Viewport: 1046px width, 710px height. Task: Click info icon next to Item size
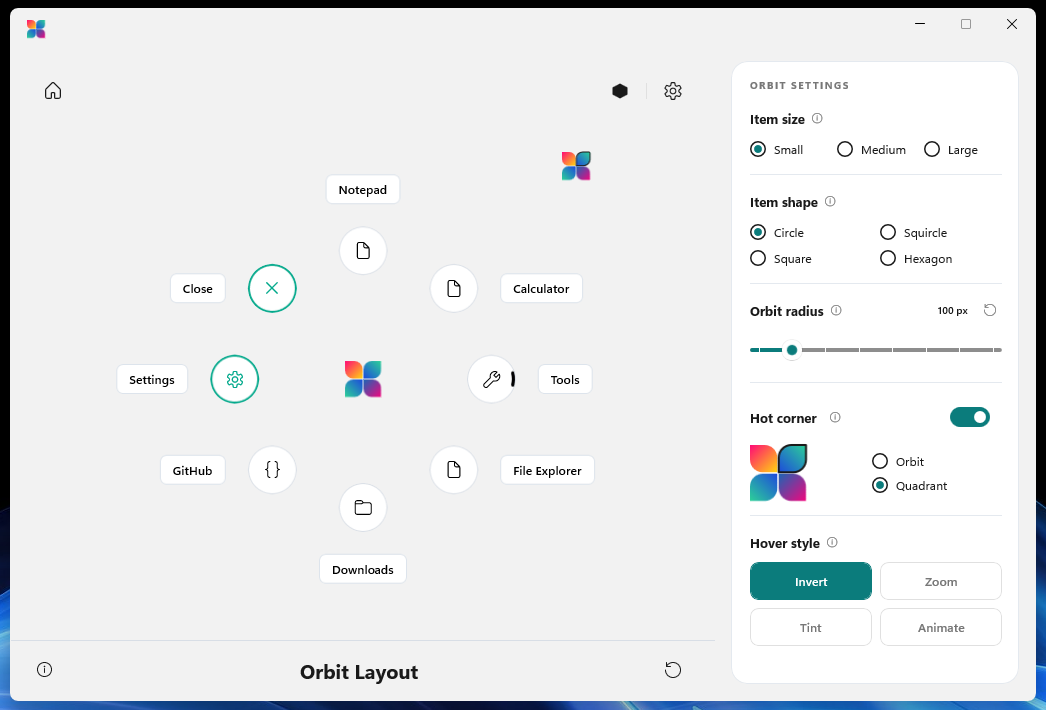pyautogui.click(x=817, y=118)
